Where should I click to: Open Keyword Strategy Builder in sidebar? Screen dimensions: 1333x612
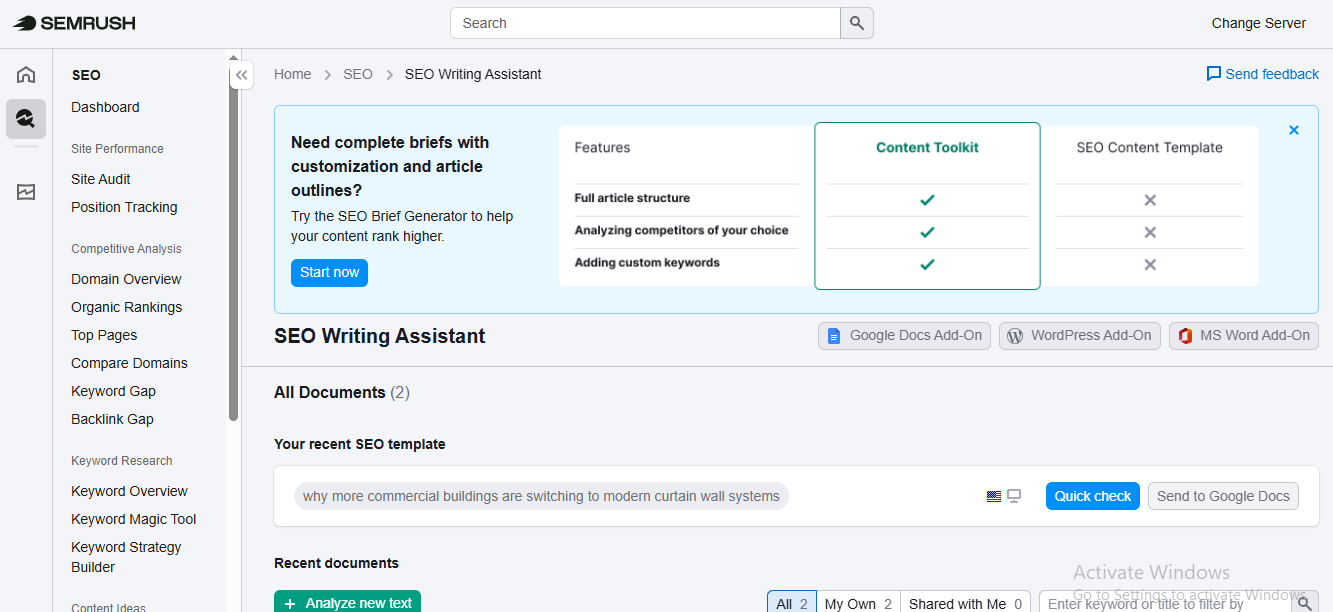click(x=126, y=557)
